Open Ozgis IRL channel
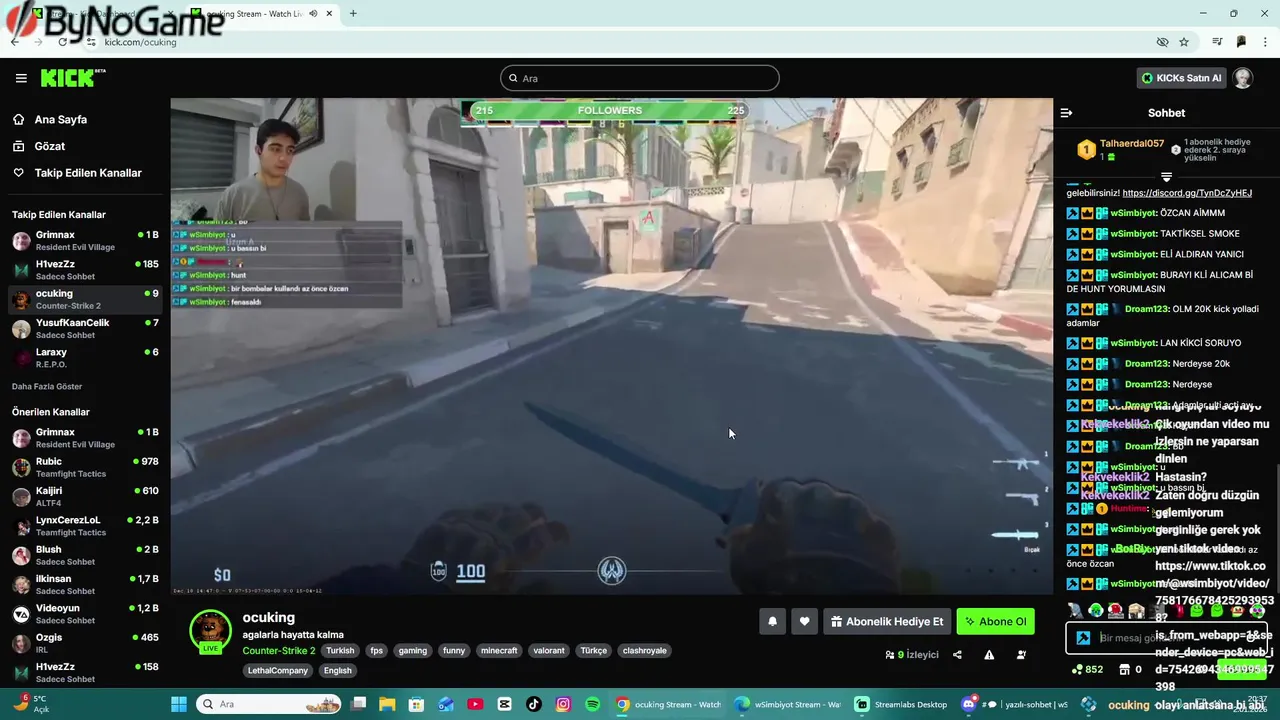The height and width of the screenshot is (720, 1280). click(x=85, y=643)
